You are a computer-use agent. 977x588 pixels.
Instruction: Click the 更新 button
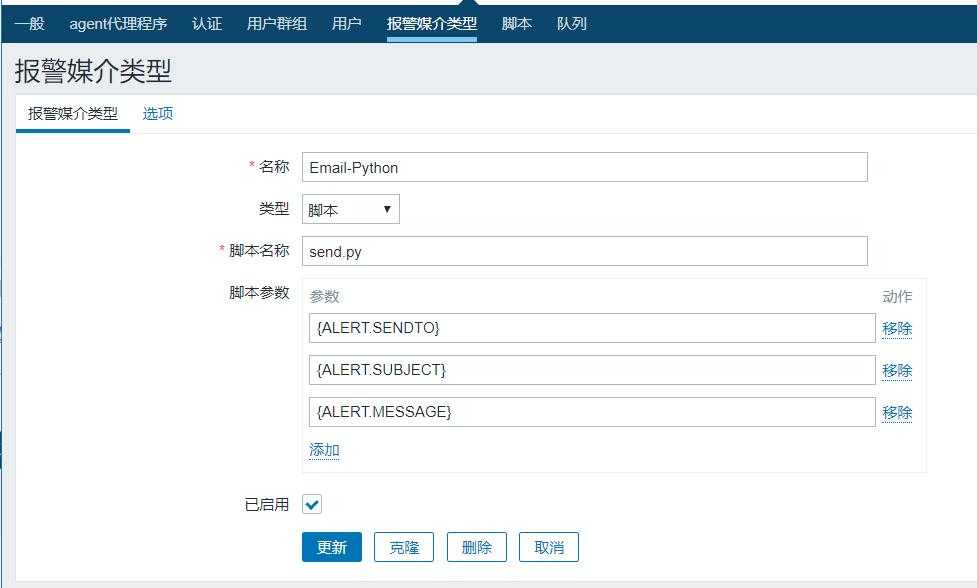331,547
